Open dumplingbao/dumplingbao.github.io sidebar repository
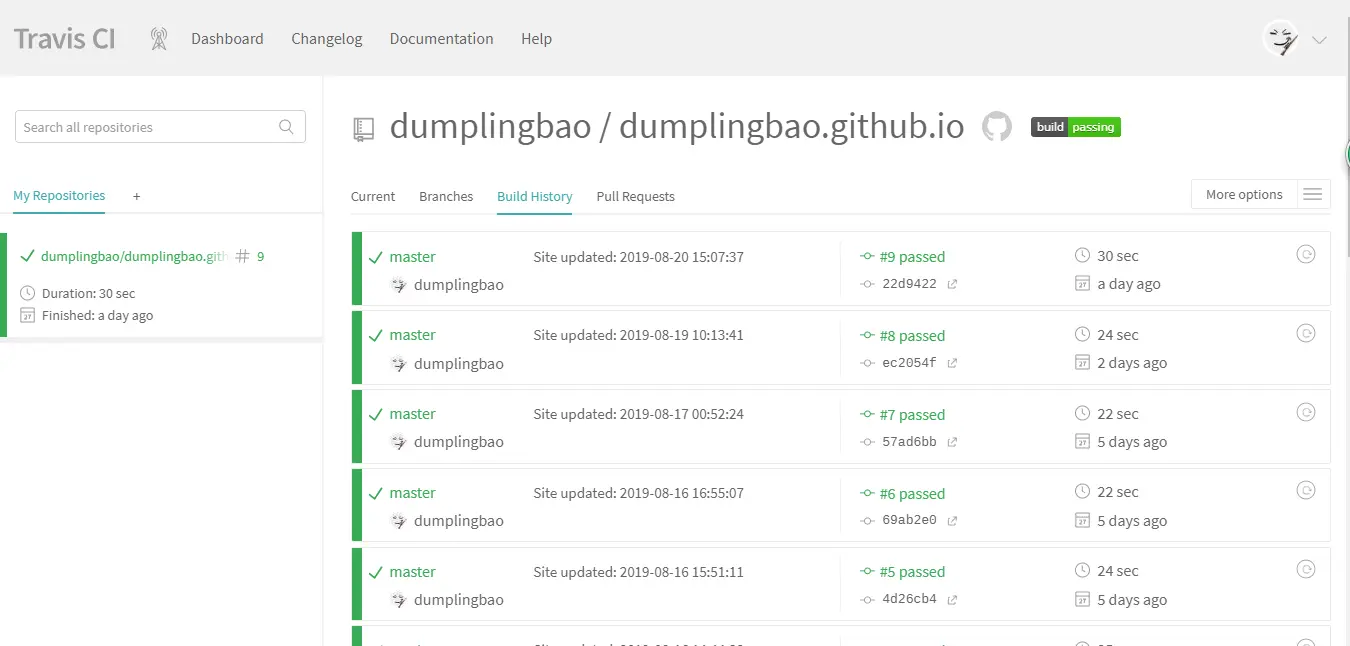 tap(135, 257)
